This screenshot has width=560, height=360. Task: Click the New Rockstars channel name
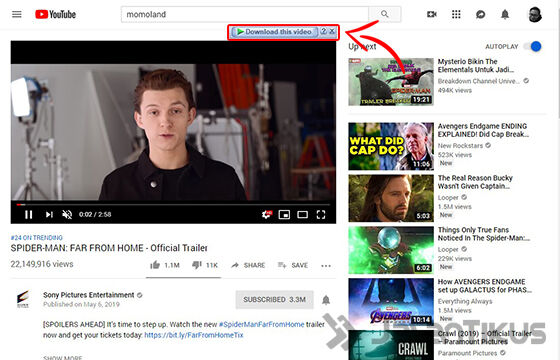point(460,145)
